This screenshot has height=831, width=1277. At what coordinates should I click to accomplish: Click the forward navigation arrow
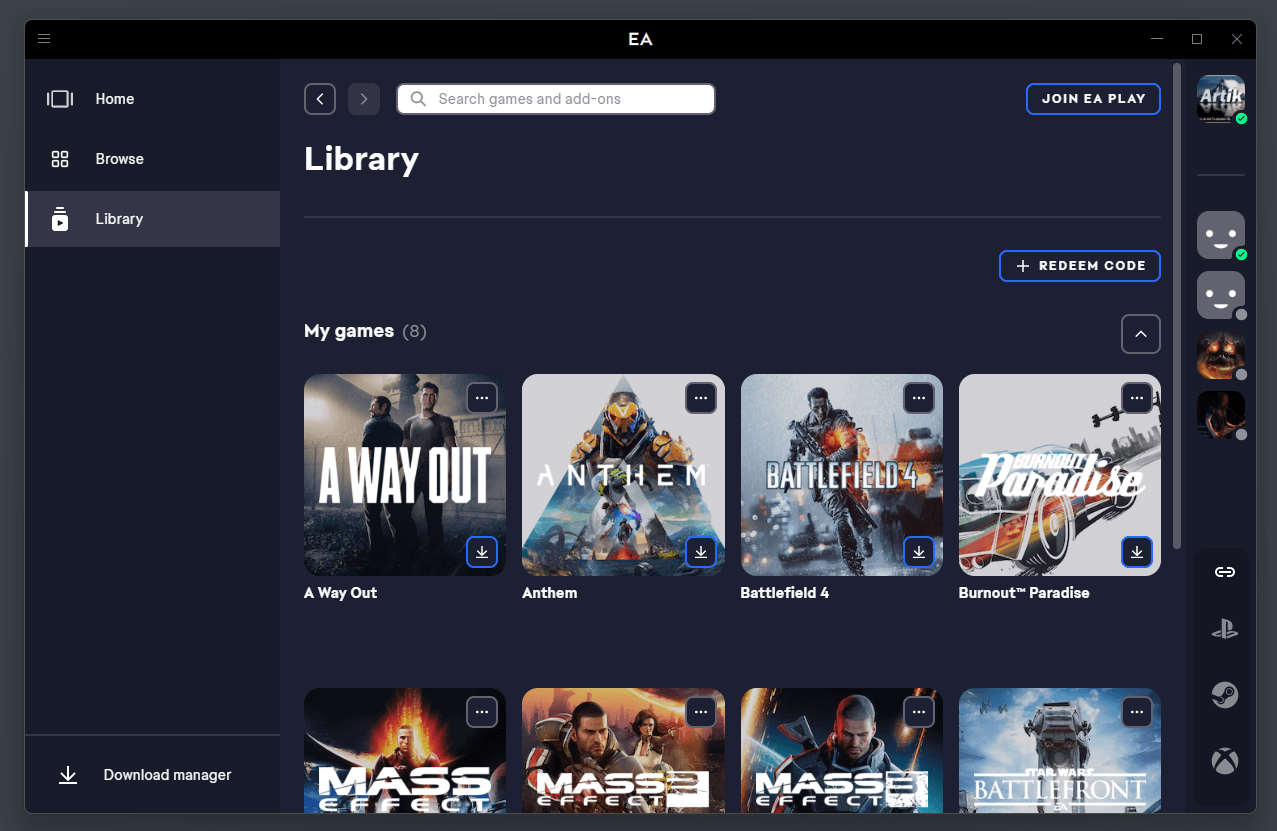tap(364, 99)
